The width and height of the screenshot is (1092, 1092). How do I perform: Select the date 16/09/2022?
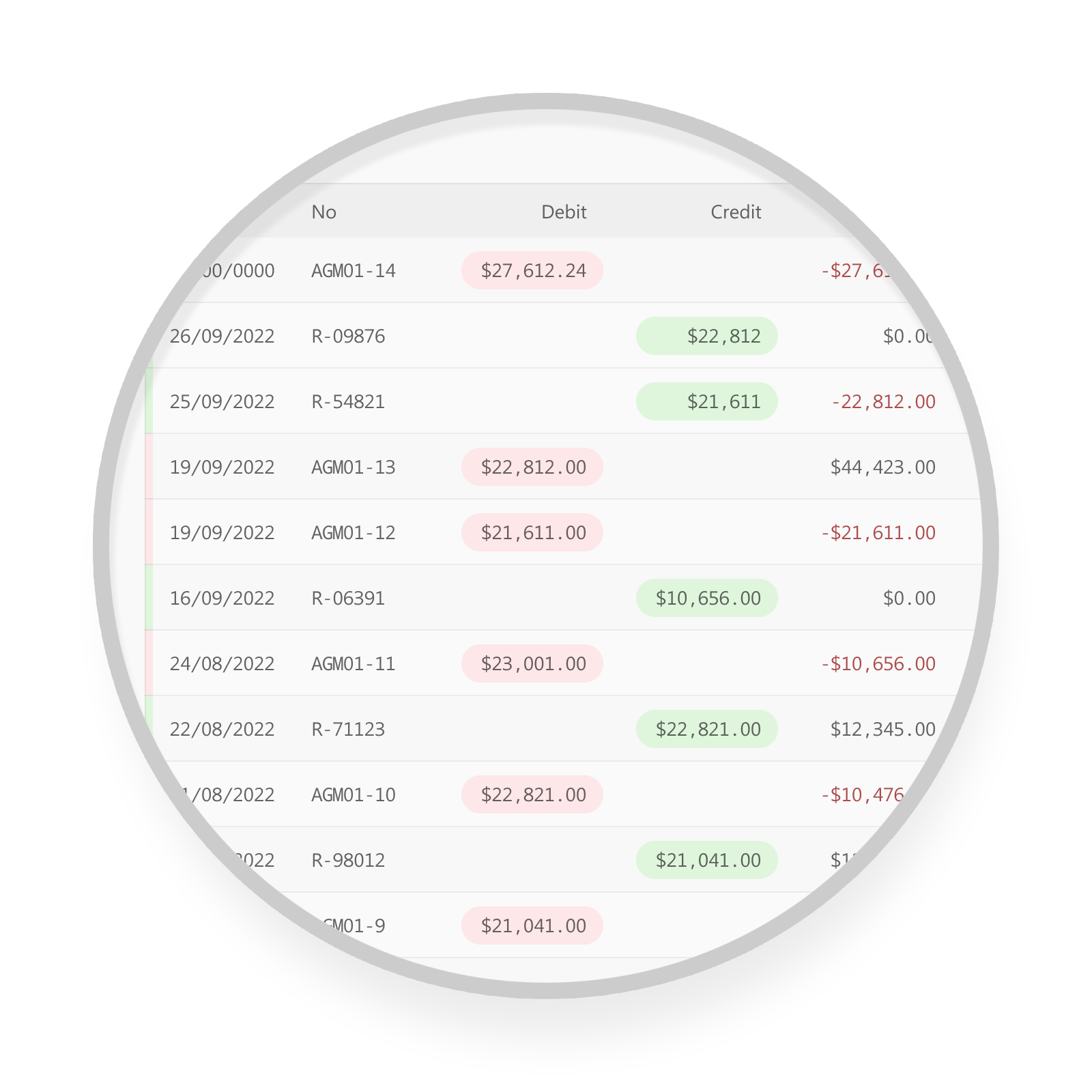[222, 599]
